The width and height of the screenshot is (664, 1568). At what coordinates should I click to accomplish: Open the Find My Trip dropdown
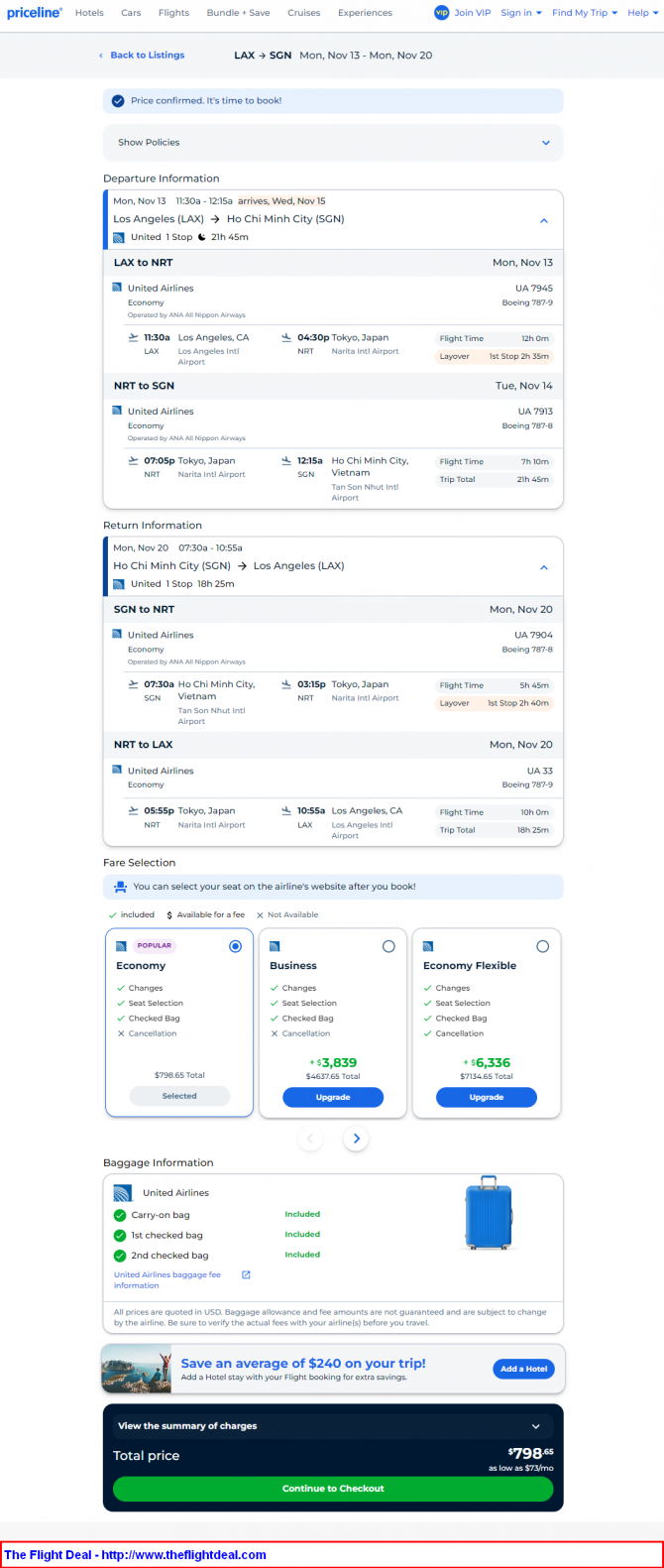(584, 13)
